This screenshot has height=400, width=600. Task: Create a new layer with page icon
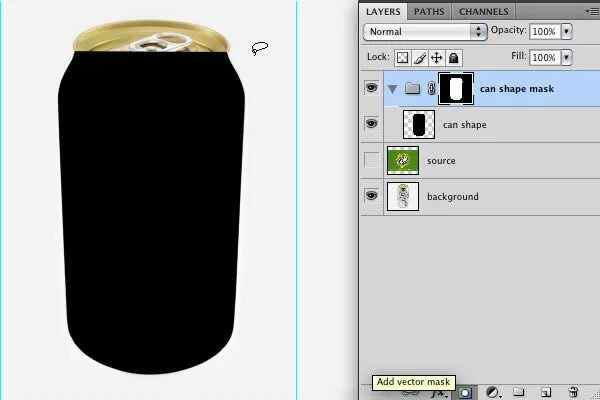pyautogui.click(x=546, y=392)
